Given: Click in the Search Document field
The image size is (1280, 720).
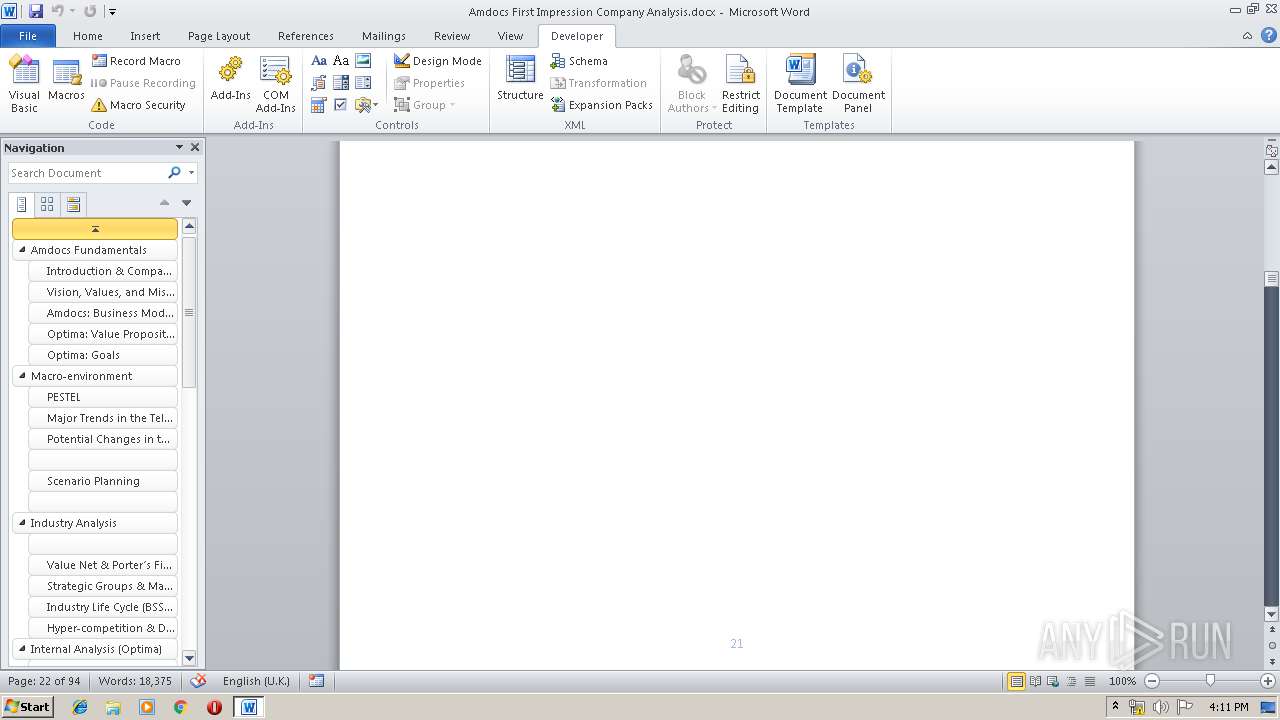Looking at the screenshot, I should 86,173.
